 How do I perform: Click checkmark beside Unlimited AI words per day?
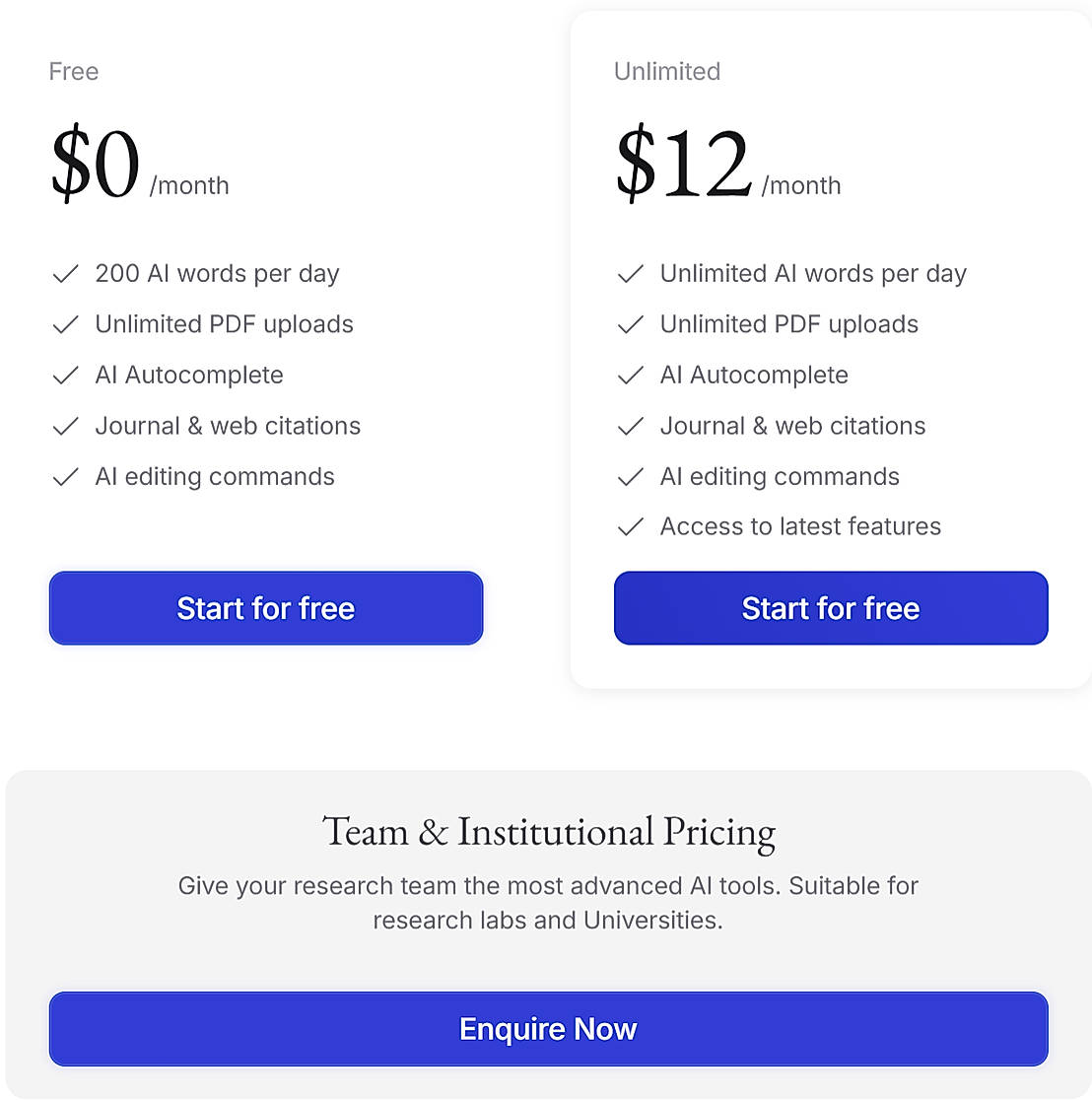point(630,274)
